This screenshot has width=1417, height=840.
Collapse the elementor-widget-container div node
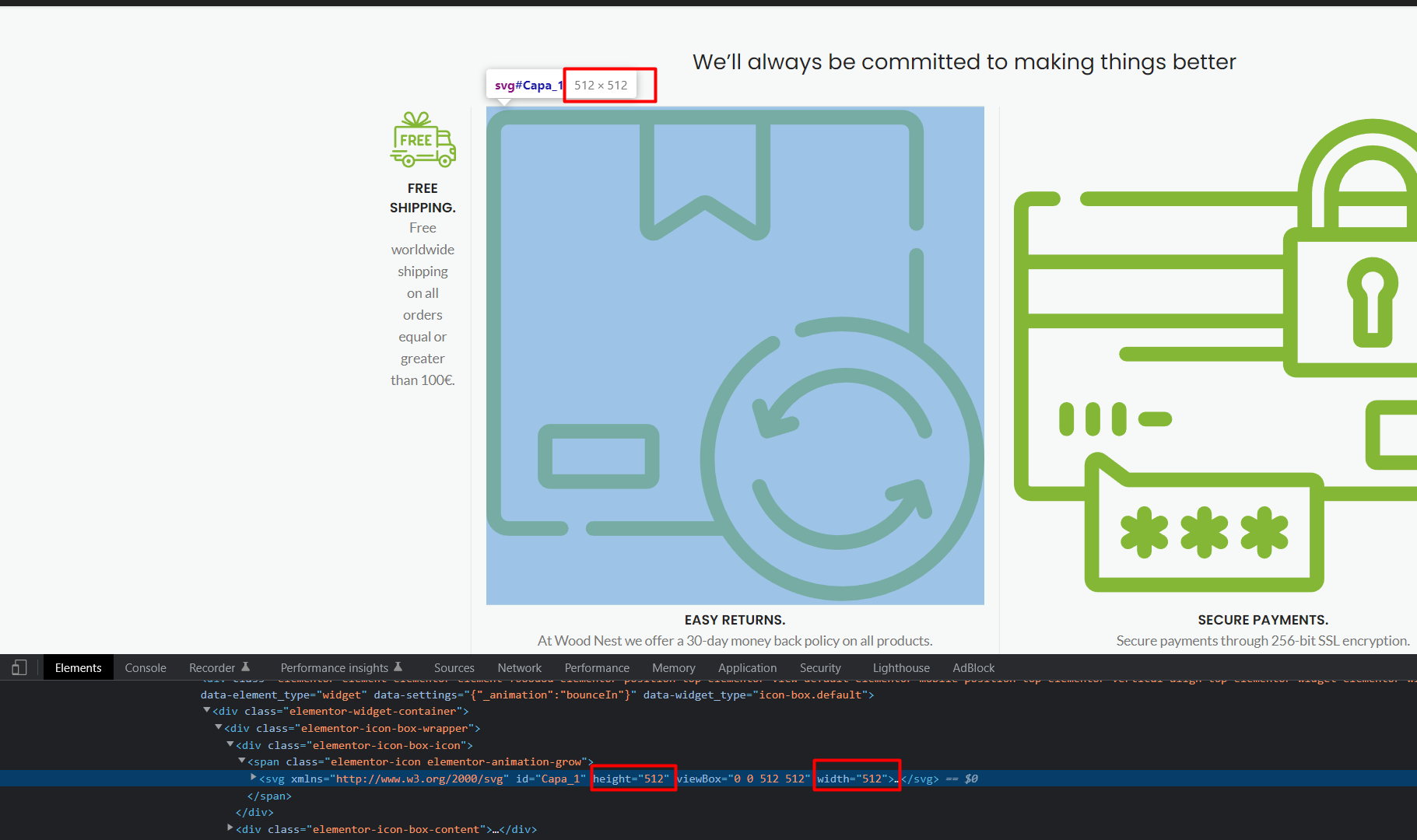(x=206, y=710)
